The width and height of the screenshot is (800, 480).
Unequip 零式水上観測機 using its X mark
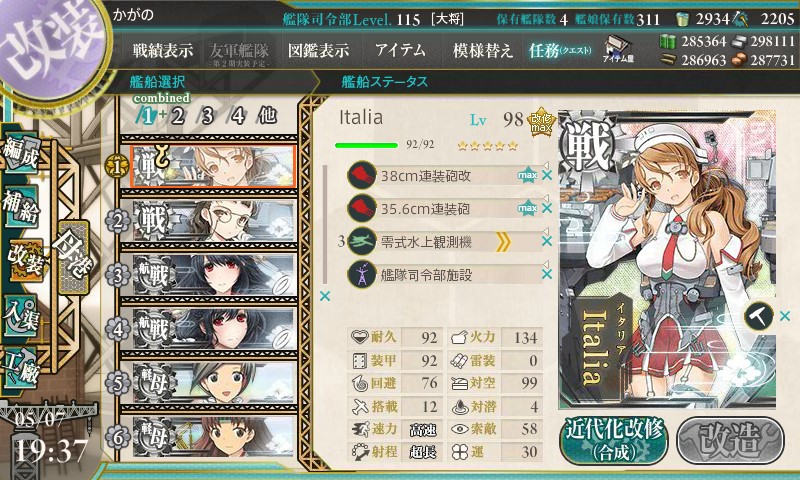[x=546, y=241]
